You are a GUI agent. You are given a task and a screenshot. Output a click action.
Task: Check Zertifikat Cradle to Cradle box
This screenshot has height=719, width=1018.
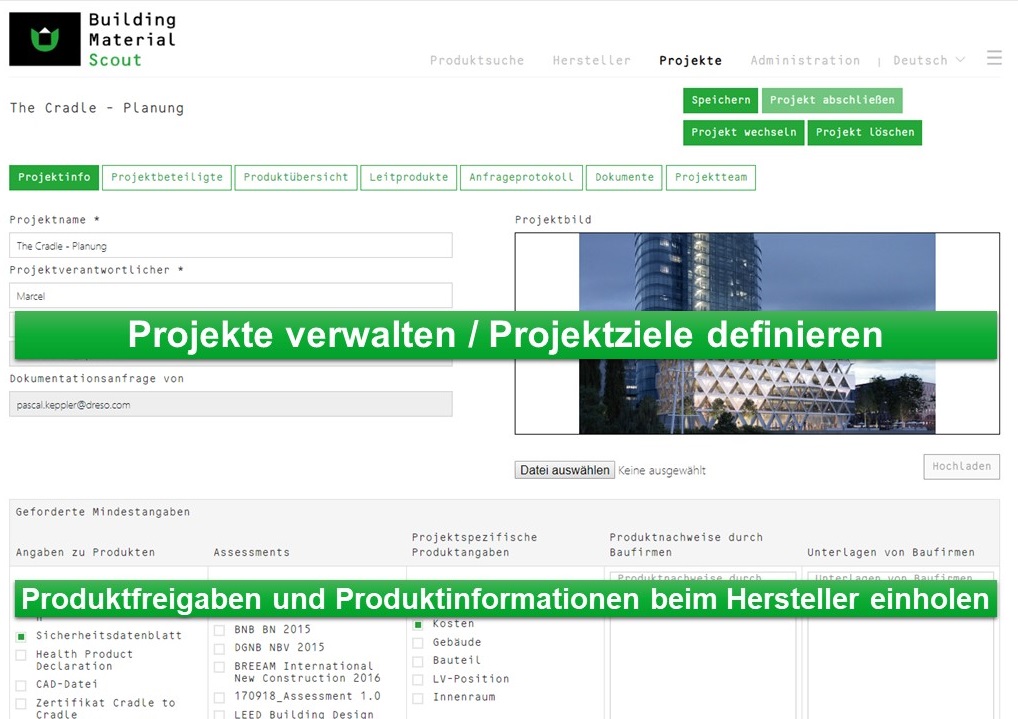pos(21,703)
